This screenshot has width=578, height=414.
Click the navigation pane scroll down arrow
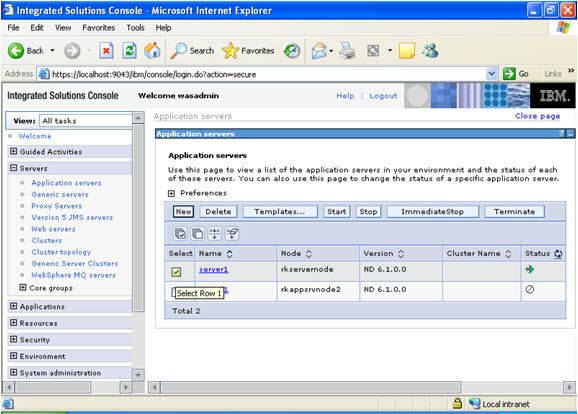tap(138, 375)
